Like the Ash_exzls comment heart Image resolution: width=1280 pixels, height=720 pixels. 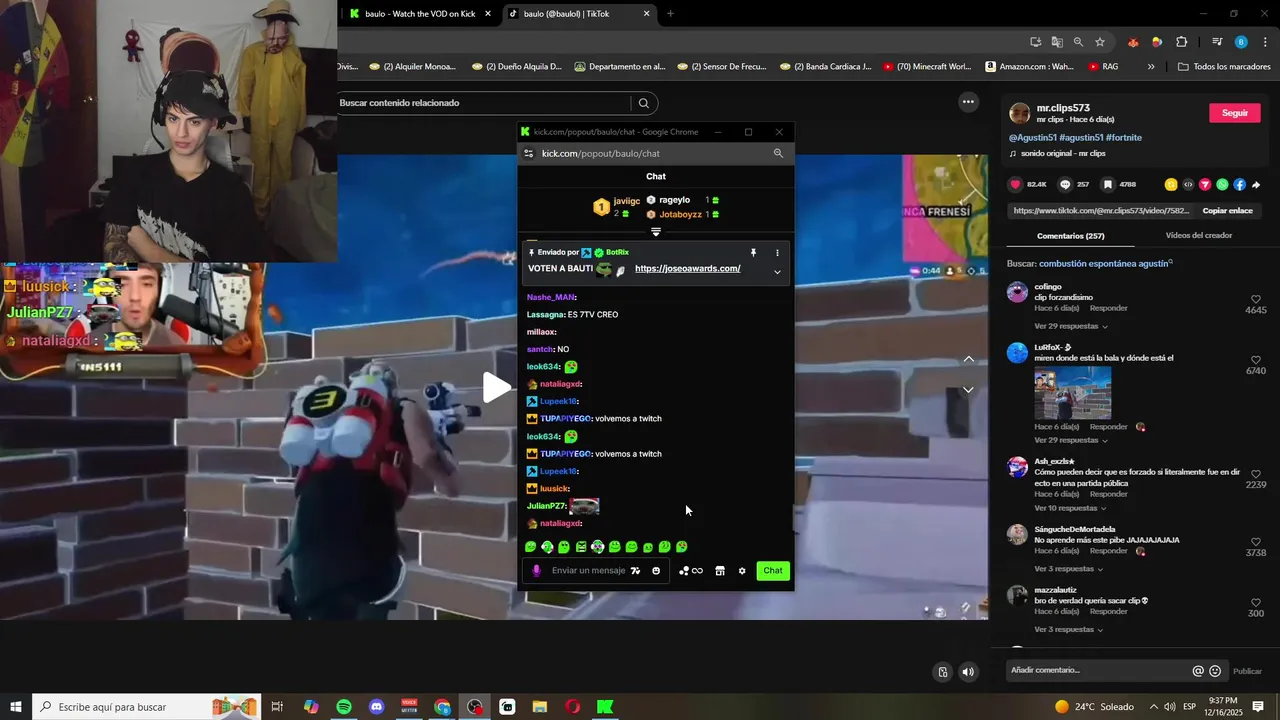1256,474
